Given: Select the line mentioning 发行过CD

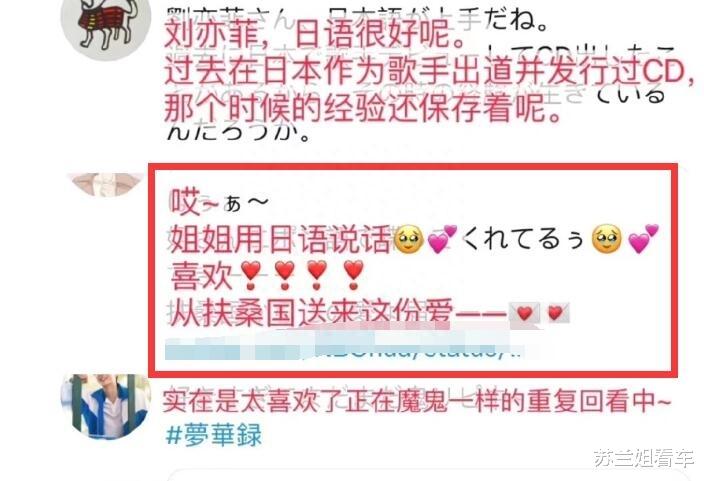Looking at the screenshot, I should [429, 71].
